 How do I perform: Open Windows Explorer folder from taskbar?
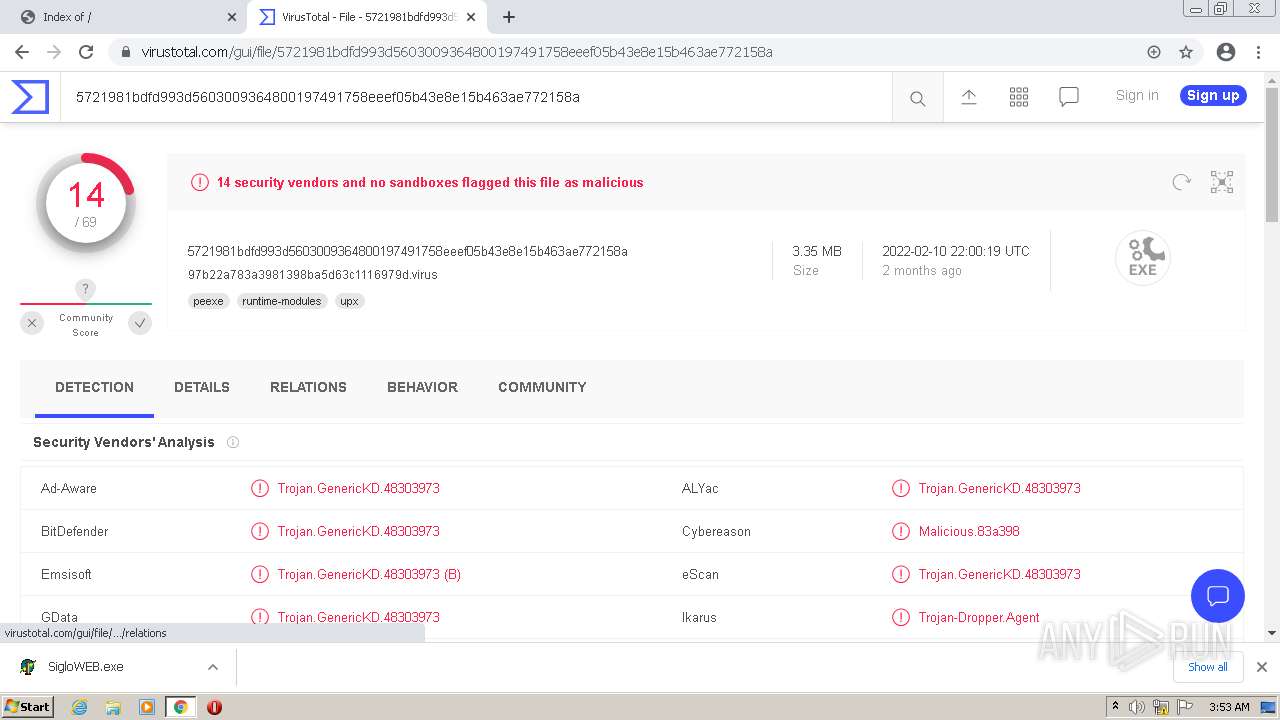(113, 707)
